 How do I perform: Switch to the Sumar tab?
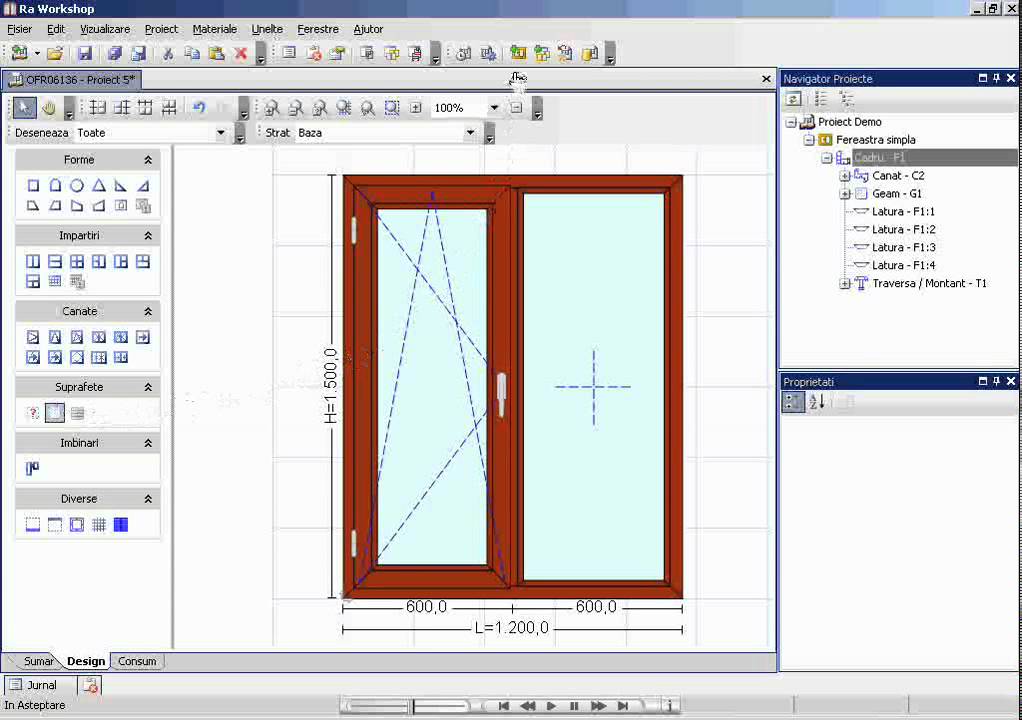click(38, 661)
